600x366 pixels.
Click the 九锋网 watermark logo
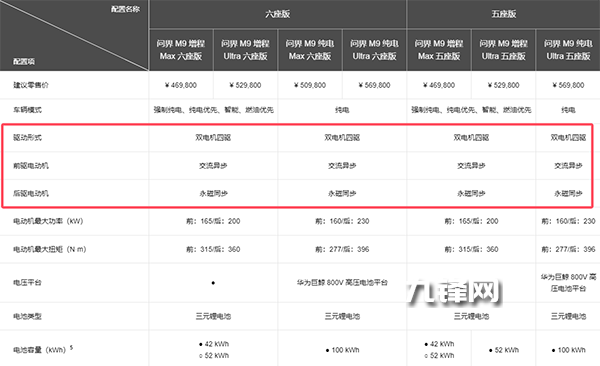coord(454,292)
